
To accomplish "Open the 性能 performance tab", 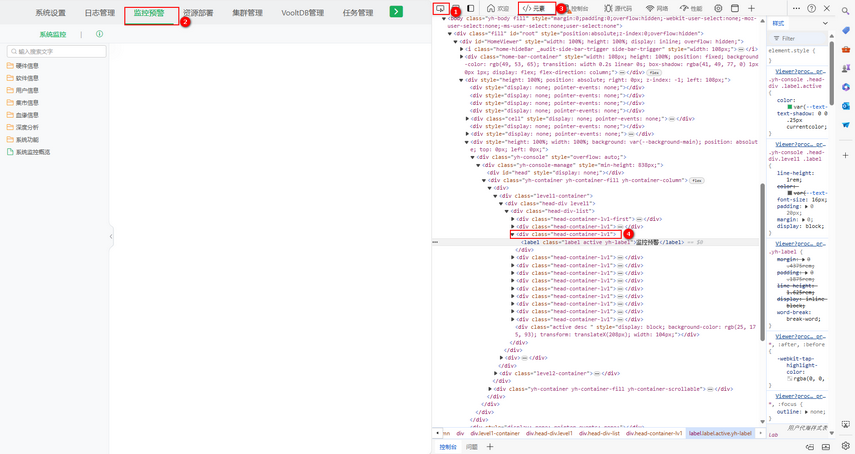I will pos(691,8).
